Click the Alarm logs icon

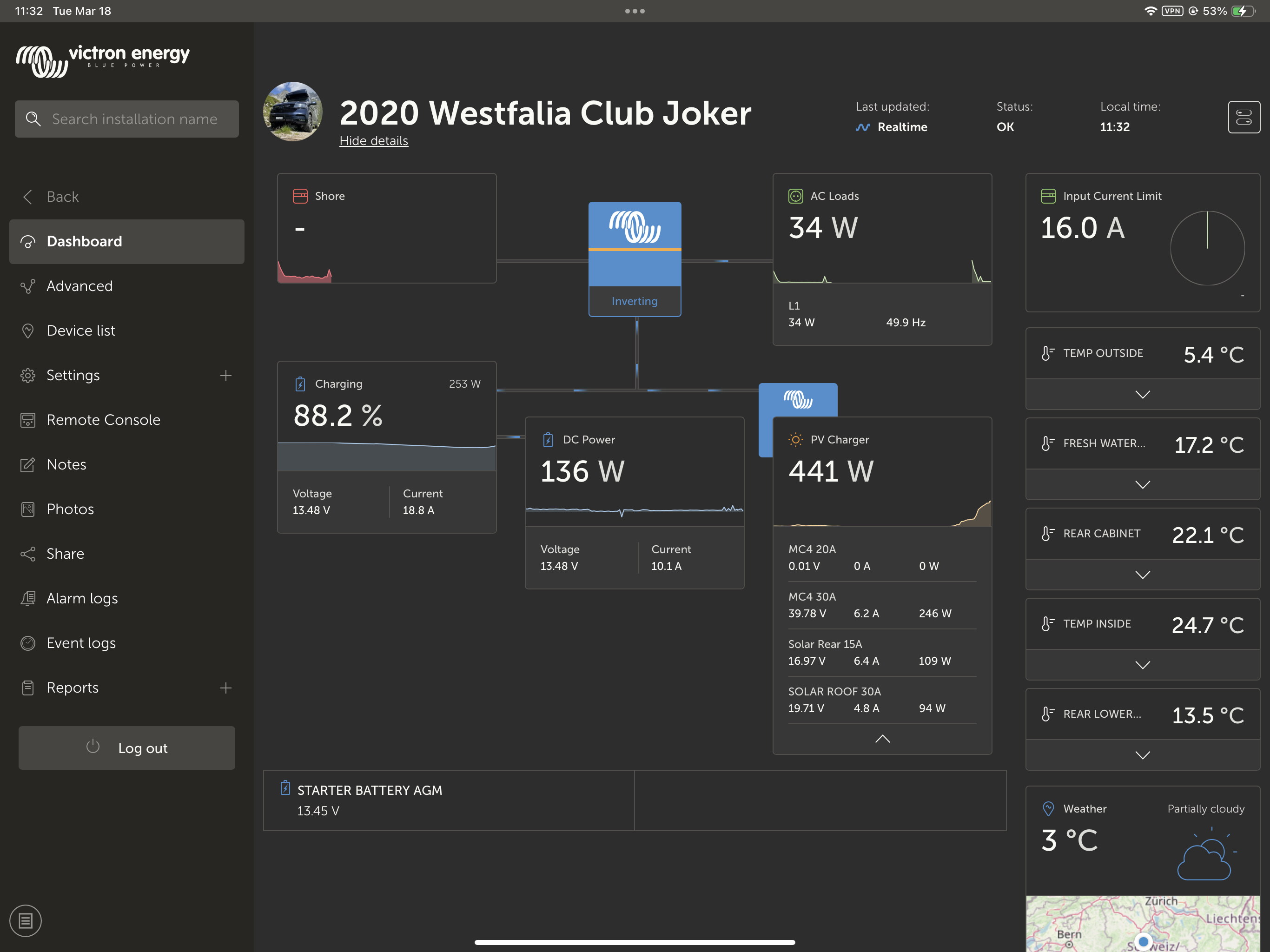[x=27, y=598]
